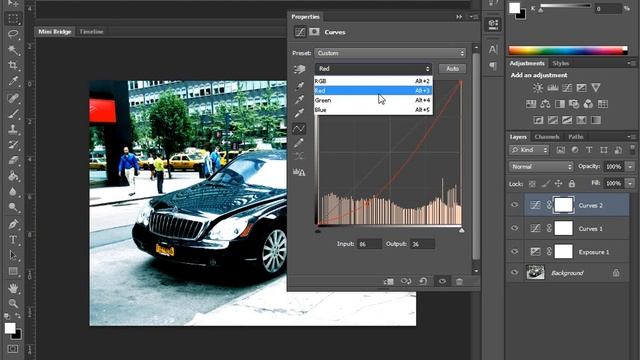Switch to the Timeline tab
The width and height of the screenshot is (640, 360).
click(91, 31)
